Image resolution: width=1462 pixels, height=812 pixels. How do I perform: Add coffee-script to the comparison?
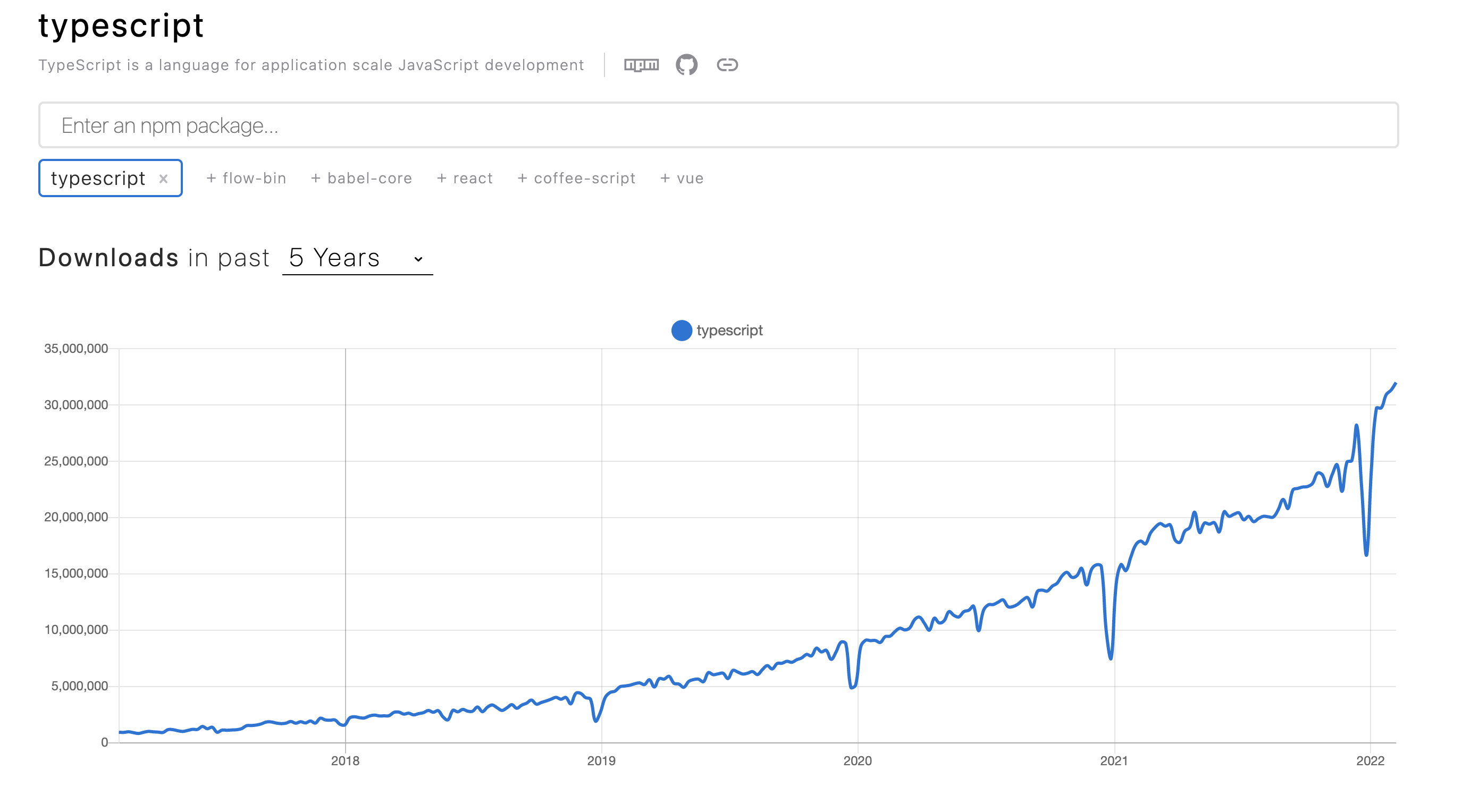coord(577,178)
